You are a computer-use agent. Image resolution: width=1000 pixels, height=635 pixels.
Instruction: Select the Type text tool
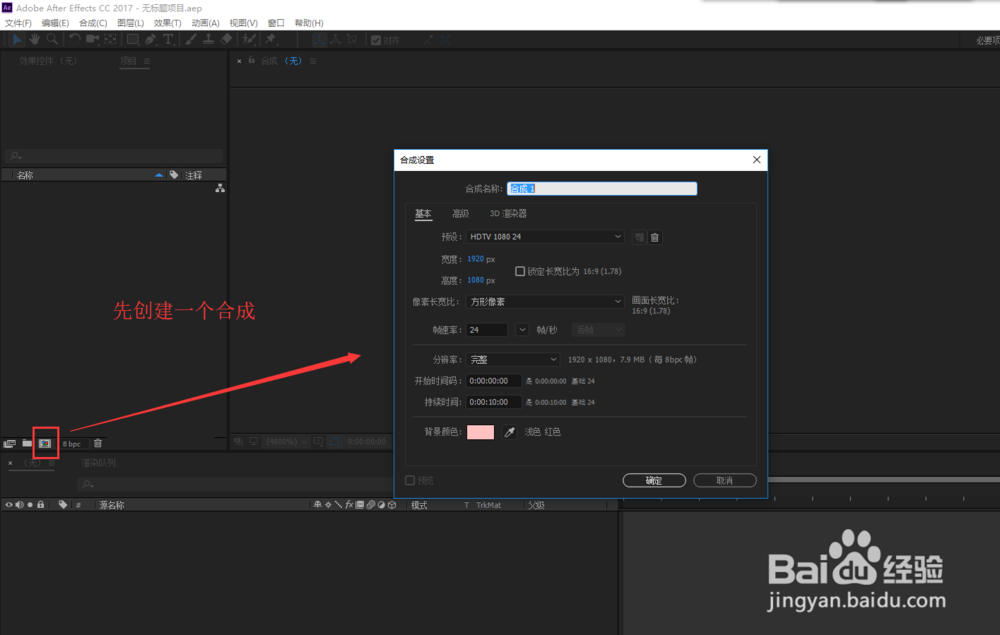click(x=168, y=40)
